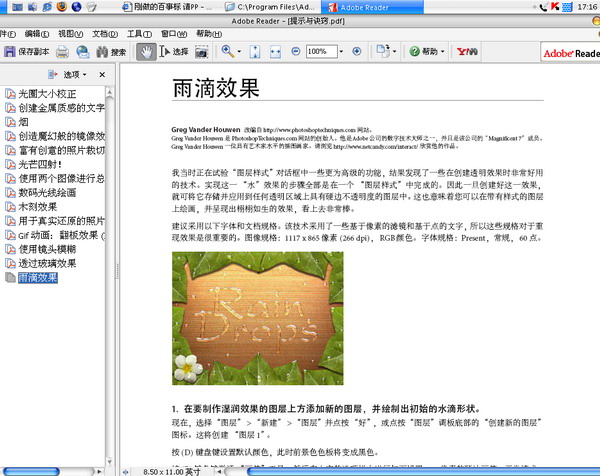The height and width of the screenshot is (476, 600).
Task: Click the zoom in plus button
Action: click(357, 51)
